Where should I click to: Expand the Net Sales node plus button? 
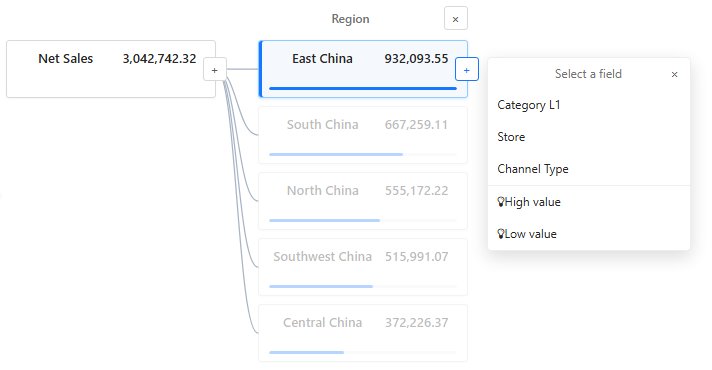click(x=214, y=70)
